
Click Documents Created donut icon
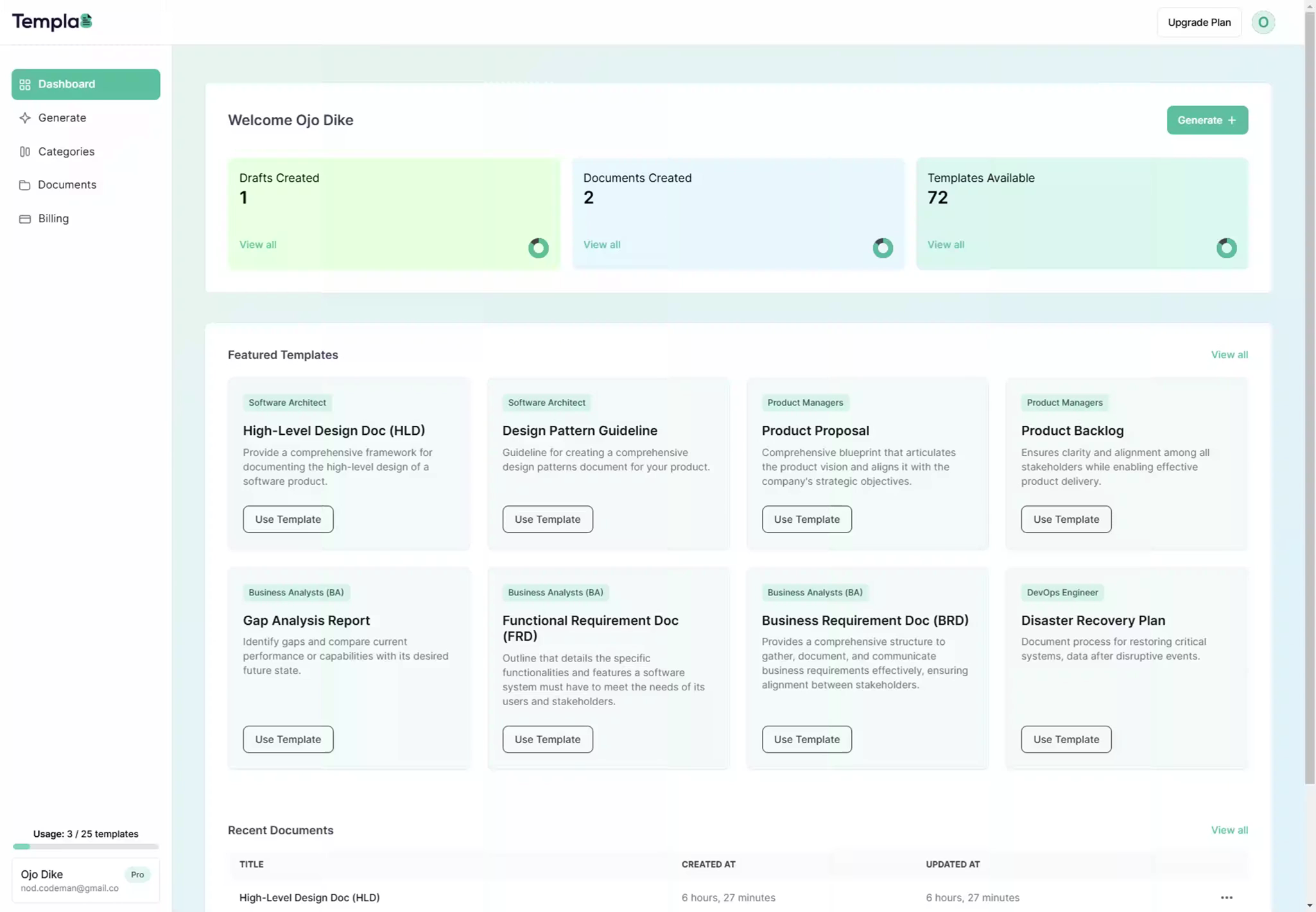[883, 247]
